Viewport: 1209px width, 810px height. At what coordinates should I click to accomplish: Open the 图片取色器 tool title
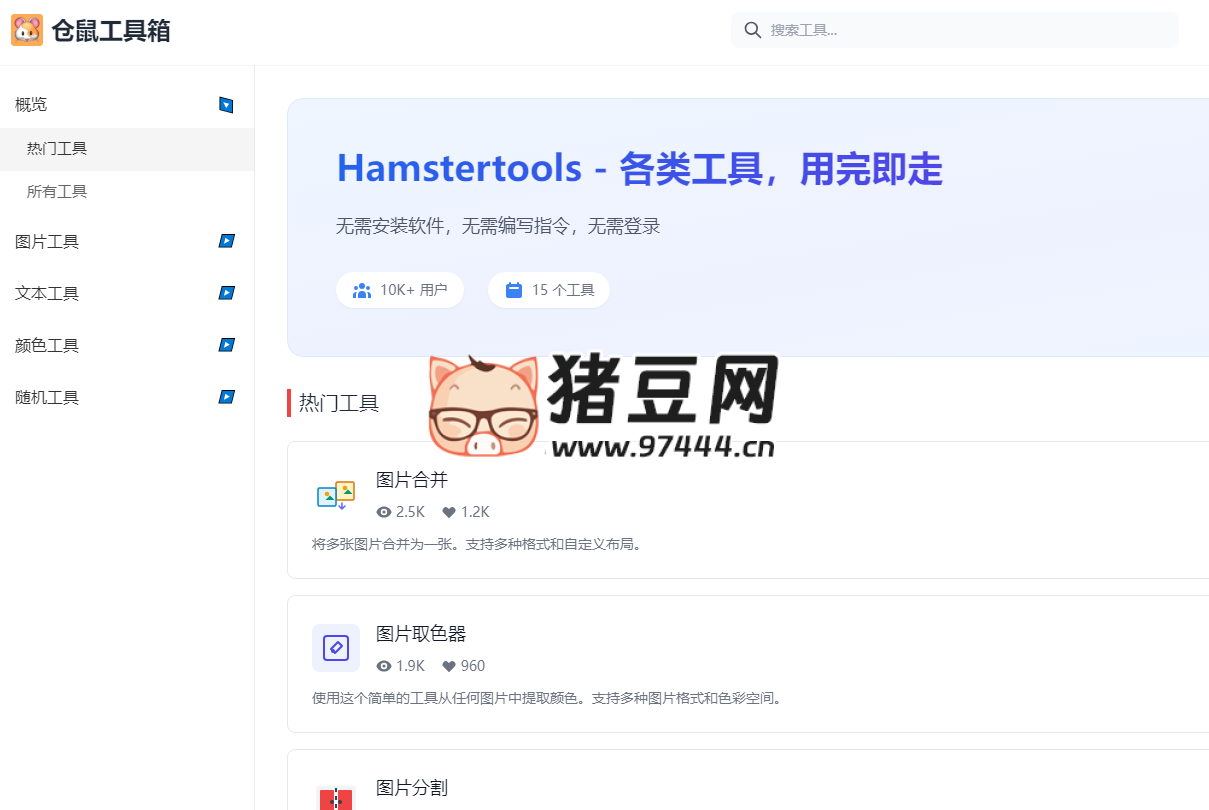tap(421, 634)
